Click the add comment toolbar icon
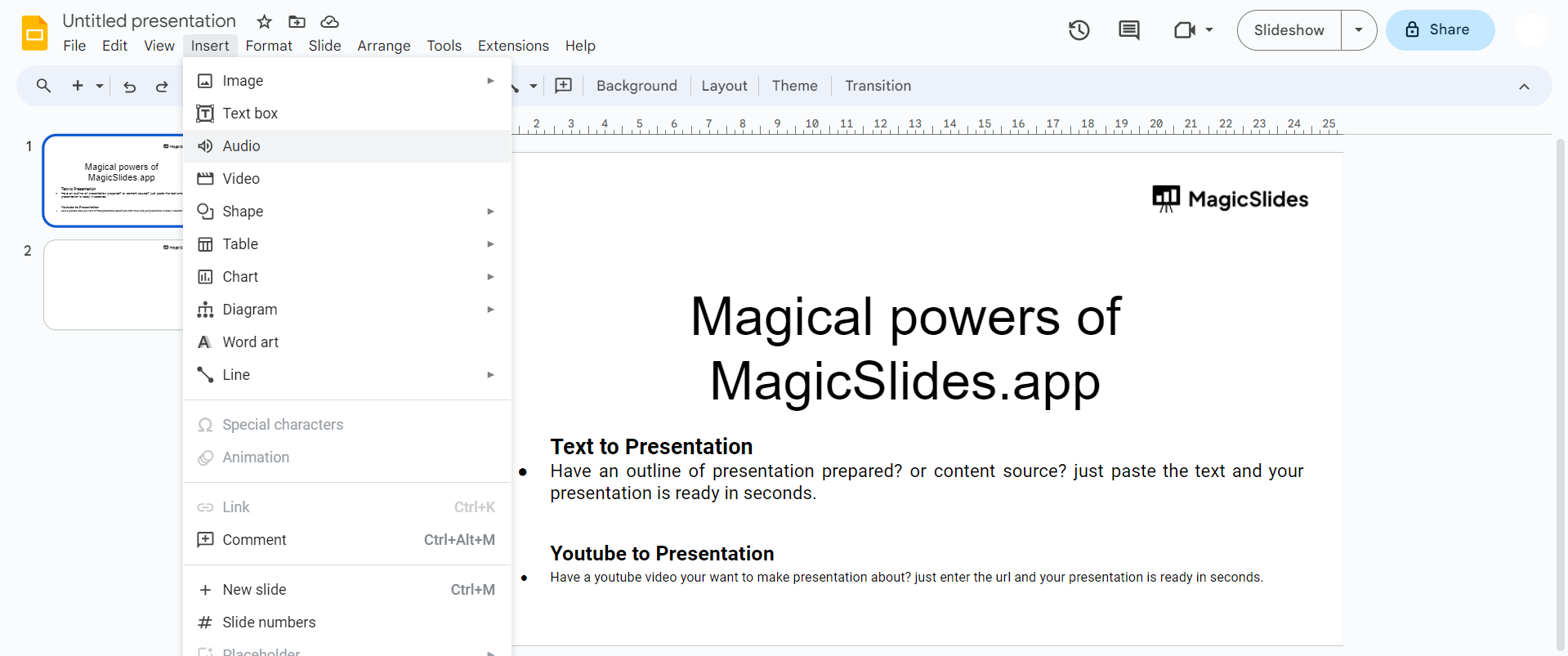The height and width of the screenshot is (656, 1568). tap(563, 86)
